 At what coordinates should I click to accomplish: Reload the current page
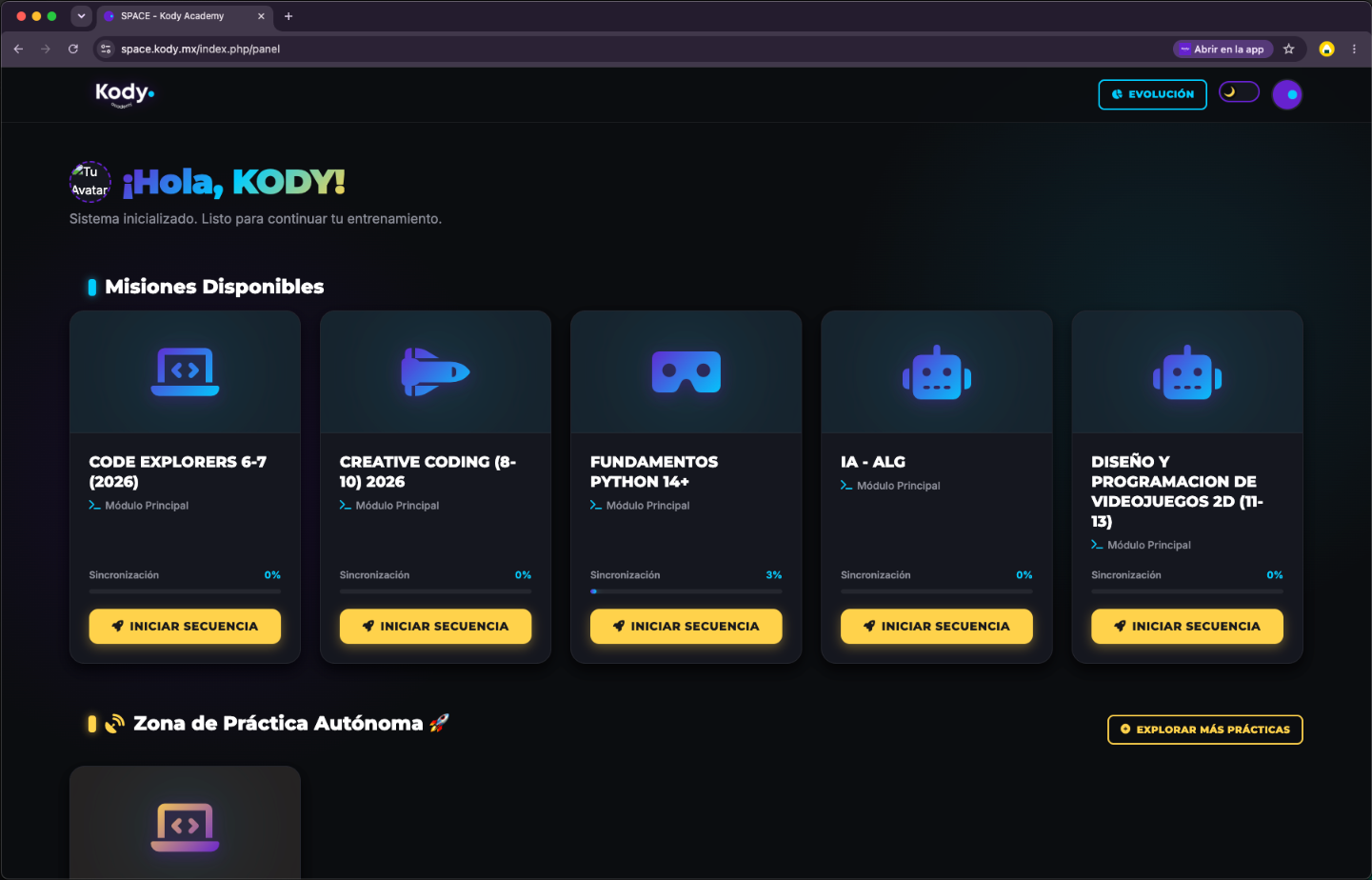[73, 49]
